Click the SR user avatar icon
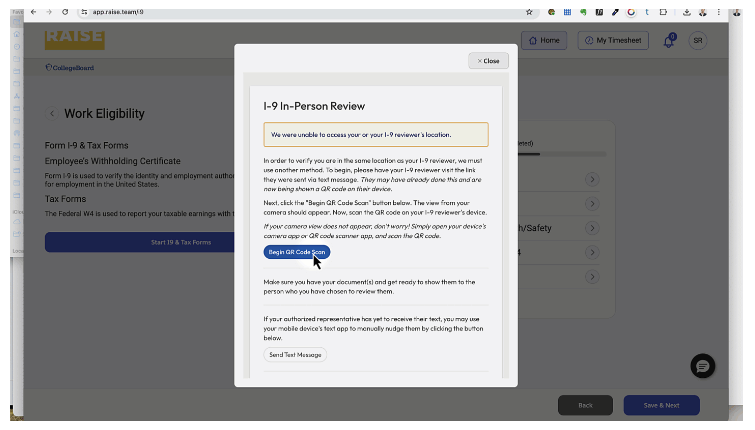Screen dimensions: 755x430 pyautogui.click(x=697, y=41)
